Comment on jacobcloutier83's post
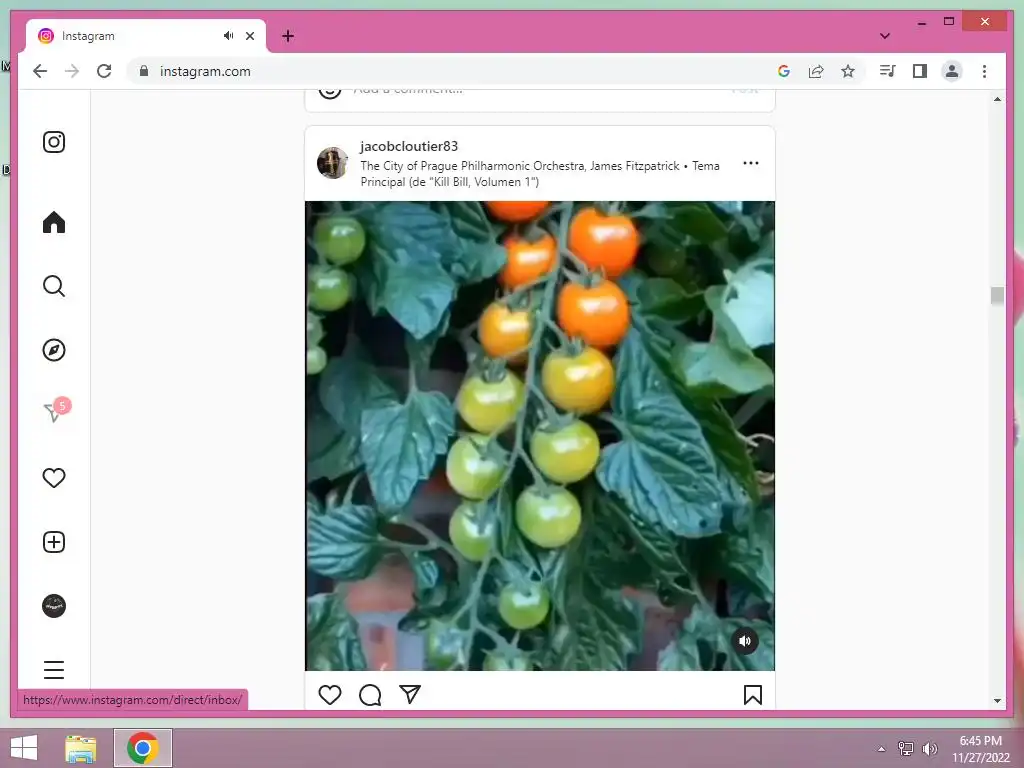Image resolution: width=1024 pixels, height=768 pixels. [x=370, y=695]
